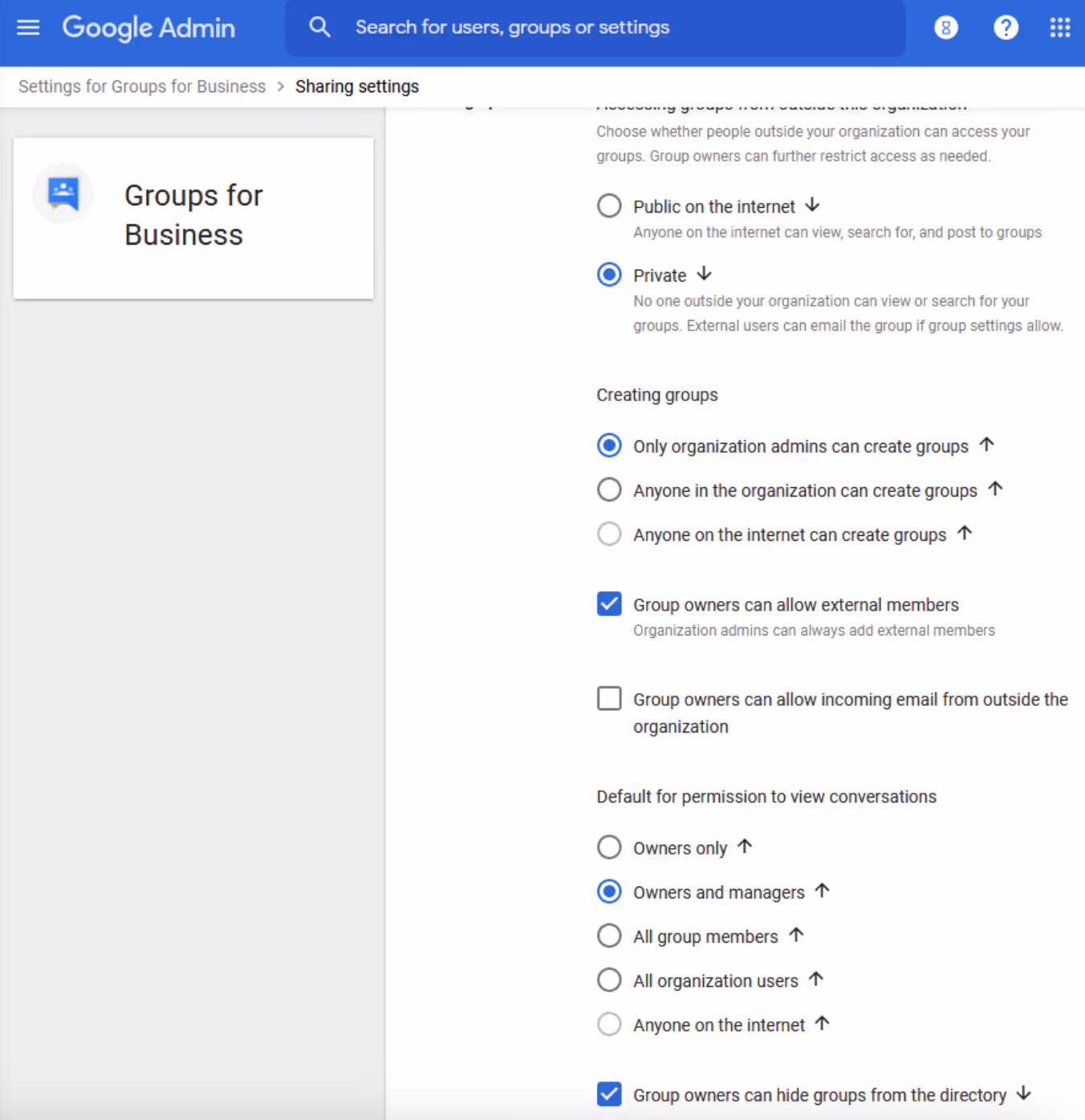The width and height of the screenshot is (1085, 1120).
Task: Click the Groups for Business icon
Action: (63, 193)
